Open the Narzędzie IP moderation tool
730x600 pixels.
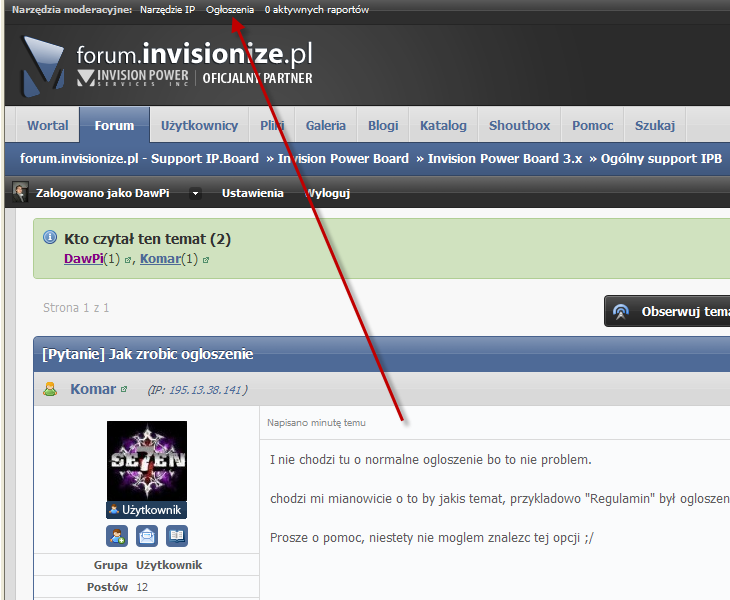(x=167, y=10)
